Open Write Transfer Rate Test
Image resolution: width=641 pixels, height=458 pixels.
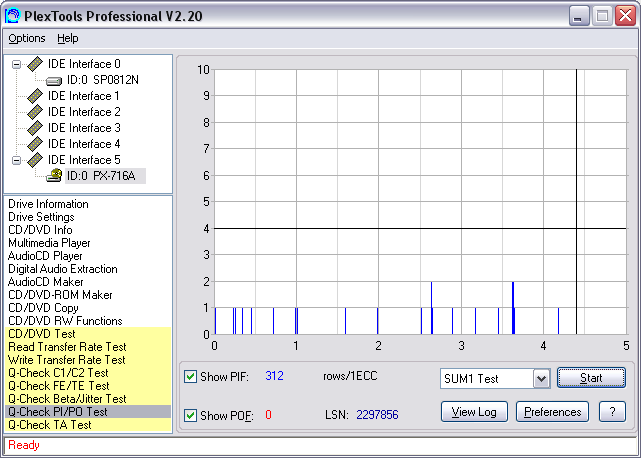click(x=67, y=360)
